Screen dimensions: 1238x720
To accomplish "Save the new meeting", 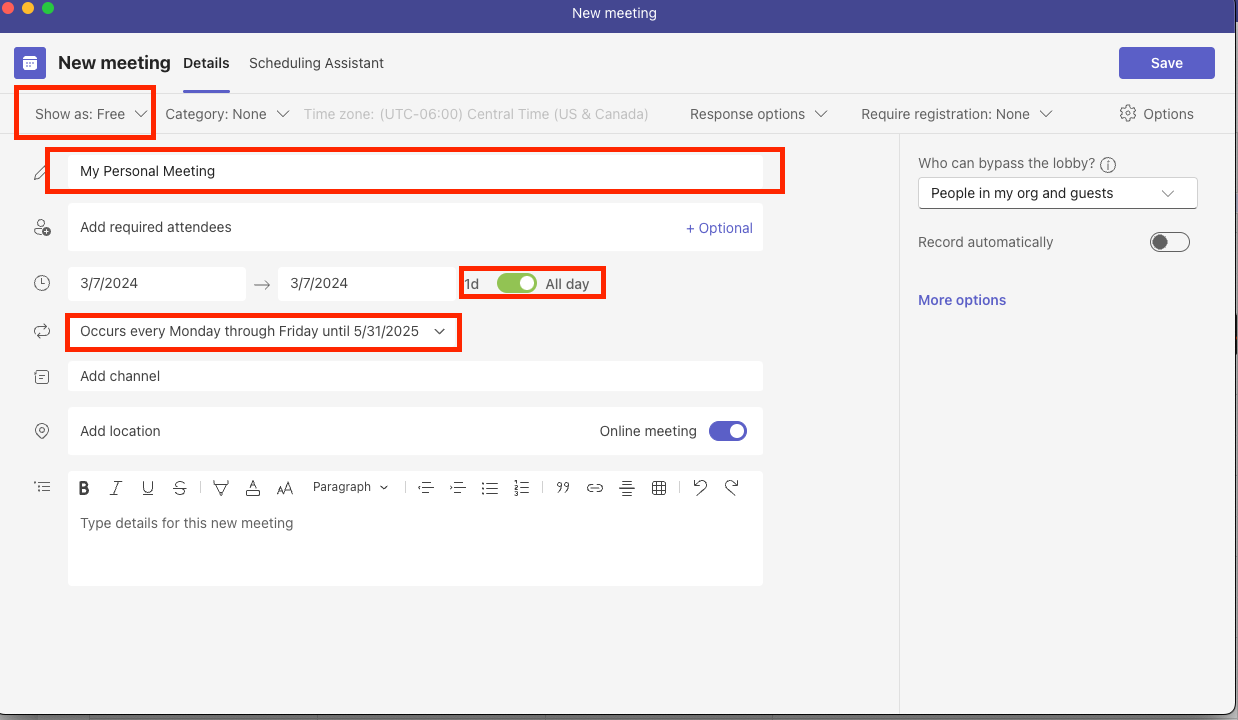I will click(1166, 63).
